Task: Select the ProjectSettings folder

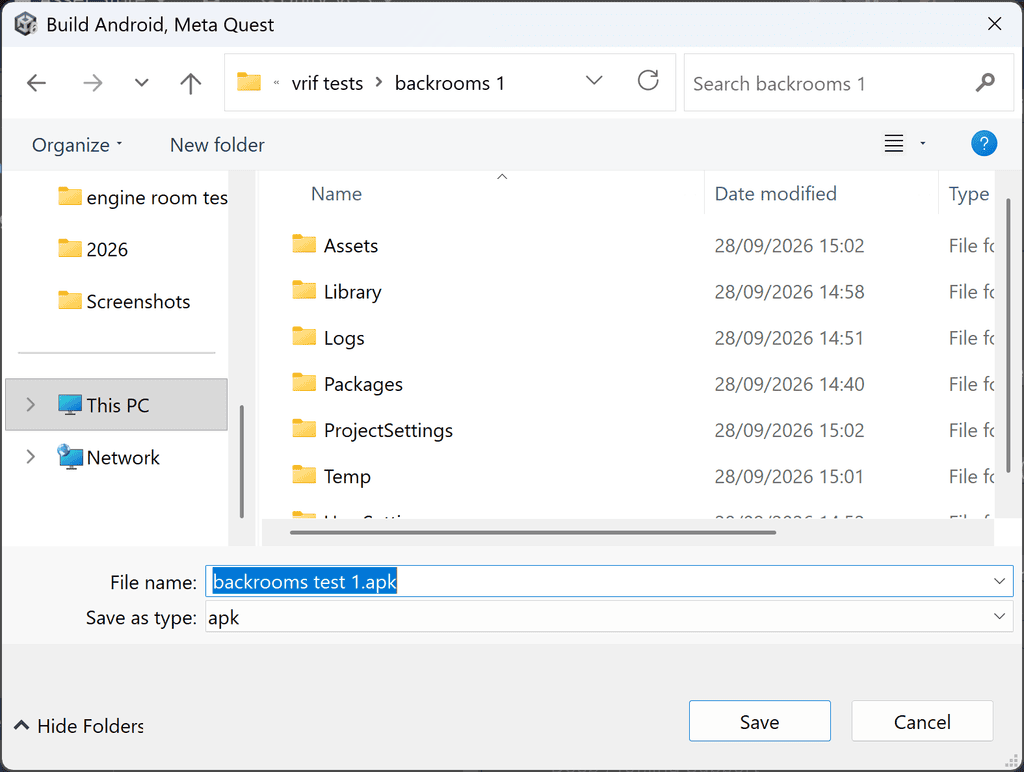Action: (x=388, y=430)
